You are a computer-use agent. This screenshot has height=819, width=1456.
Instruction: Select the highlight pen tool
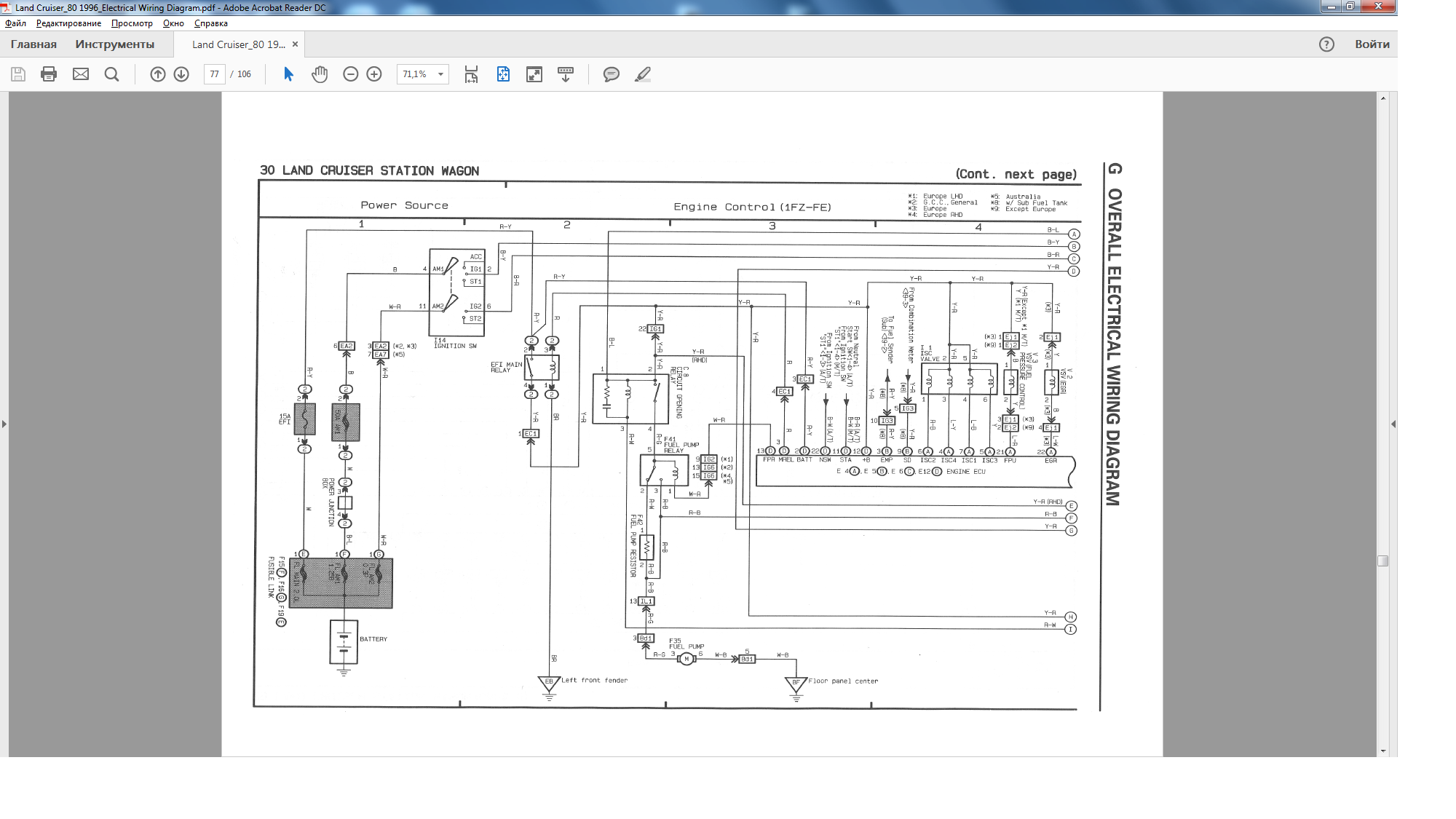(643, 74)
